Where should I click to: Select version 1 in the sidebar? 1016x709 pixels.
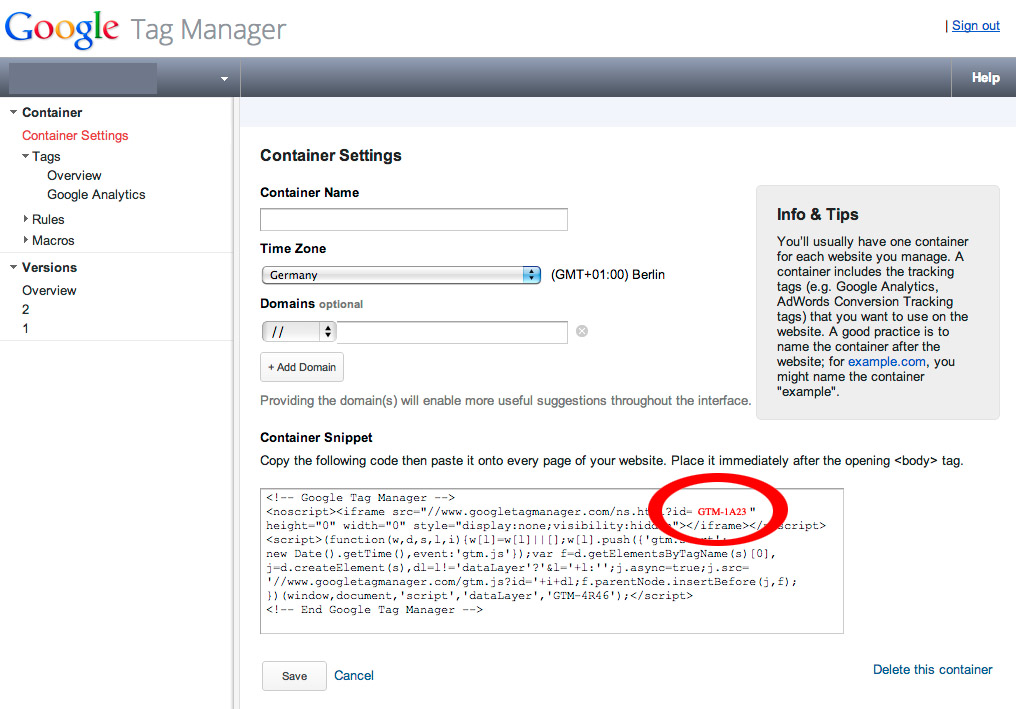(25, 329)
